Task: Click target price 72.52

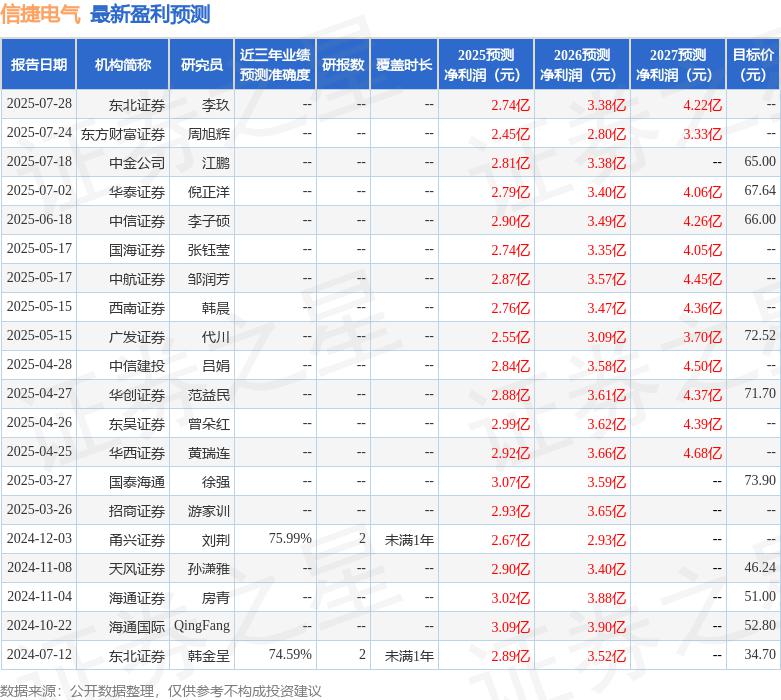Action: [x=760, y=335]
